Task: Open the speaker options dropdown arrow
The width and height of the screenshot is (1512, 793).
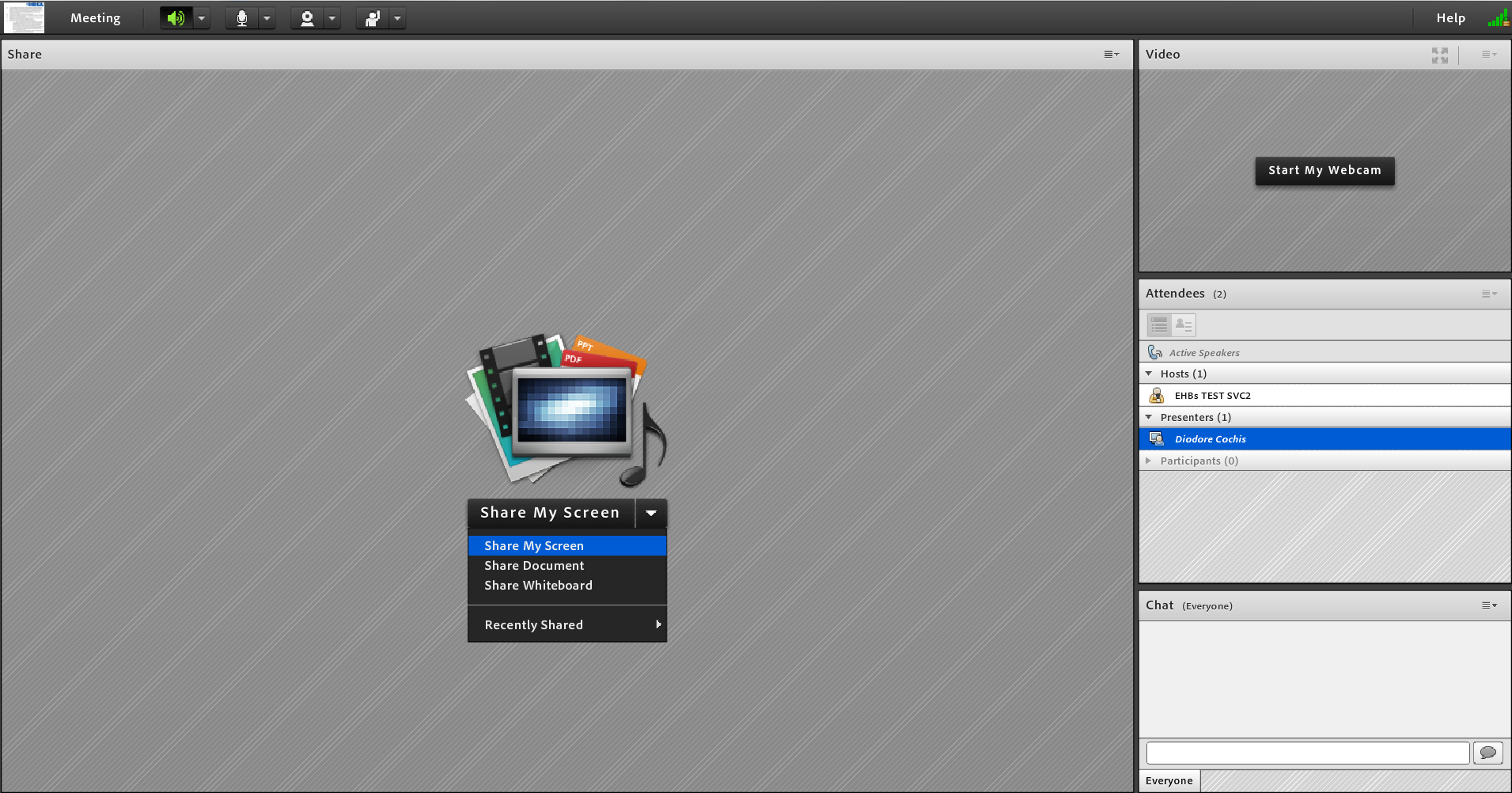Action: pyautogui.click(x=202, y=17)
